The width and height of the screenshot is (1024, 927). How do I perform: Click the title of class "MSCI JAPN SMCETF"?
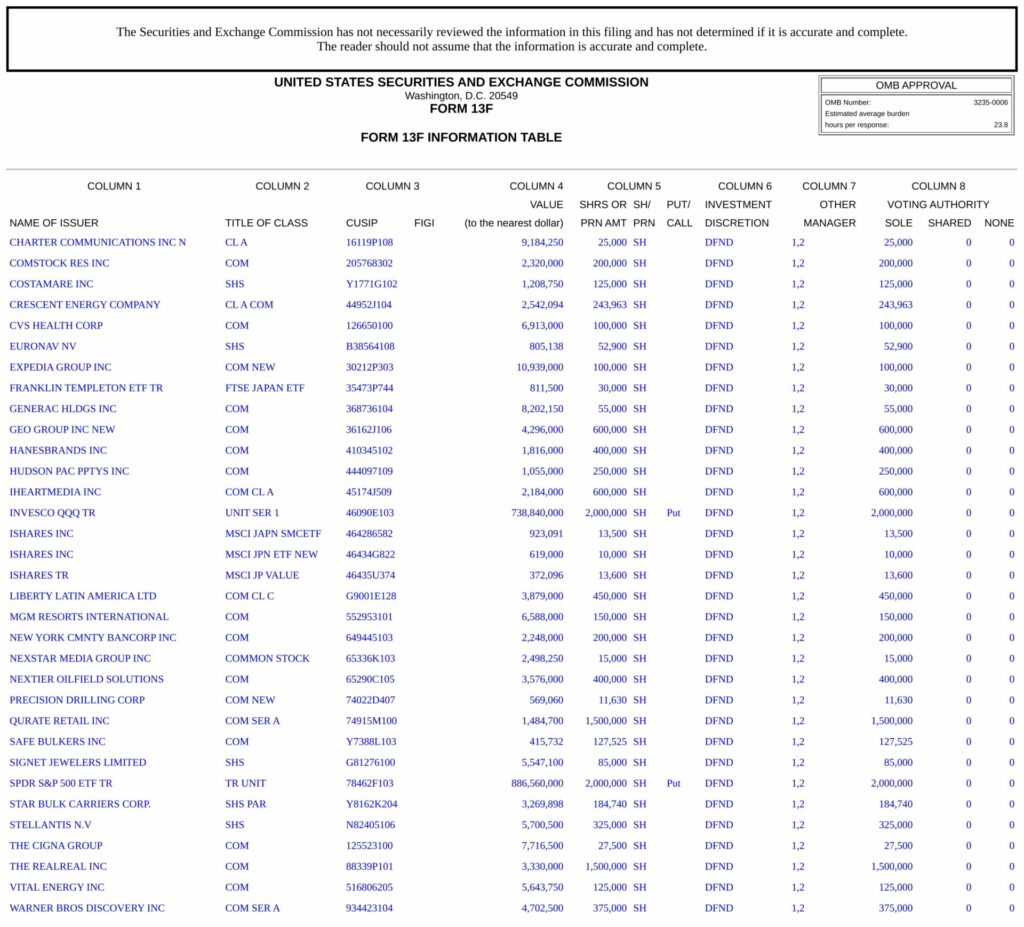pos(273,534)
